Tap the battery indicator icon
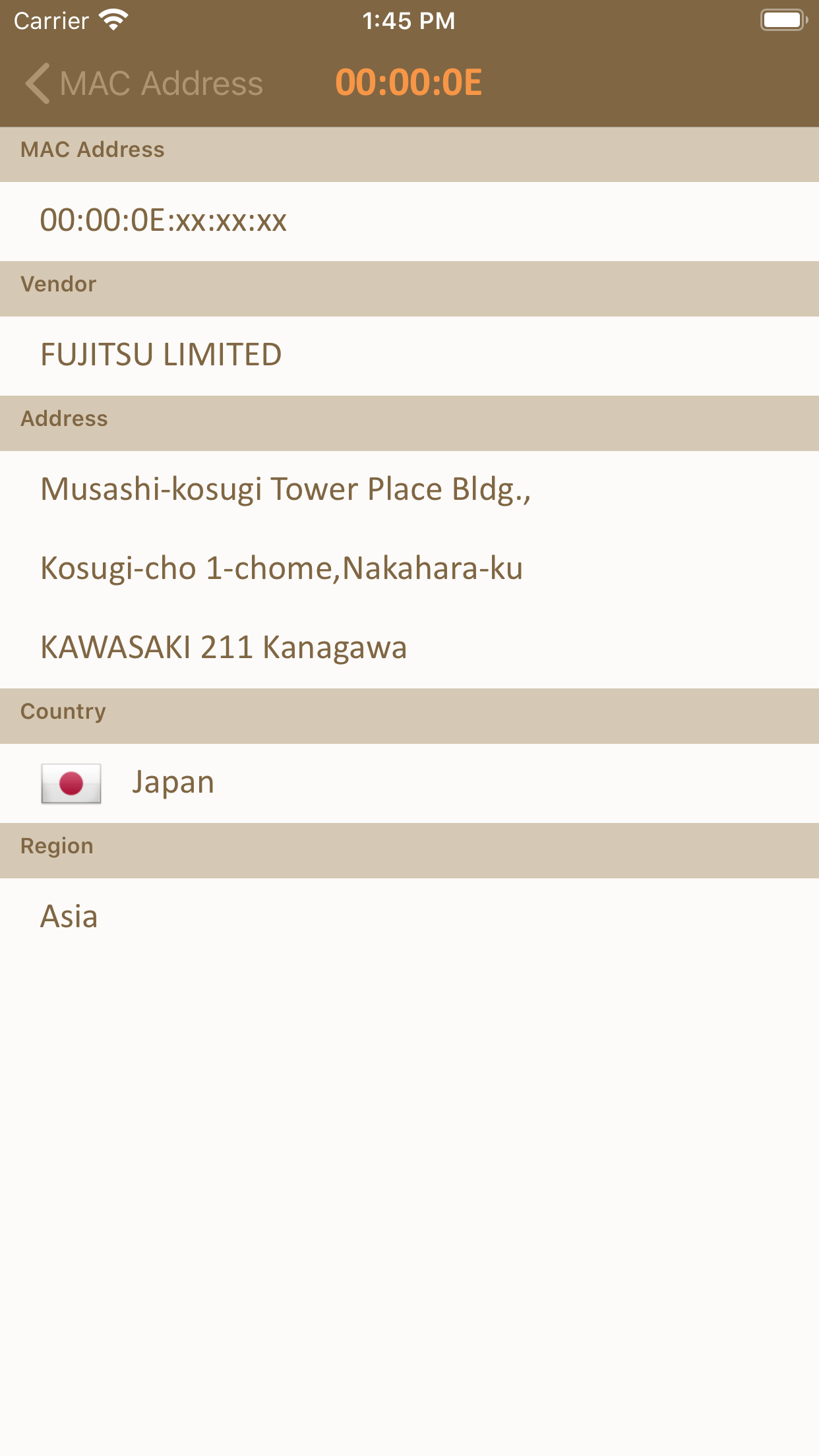819x1456 pixels. tap(783, 20)
